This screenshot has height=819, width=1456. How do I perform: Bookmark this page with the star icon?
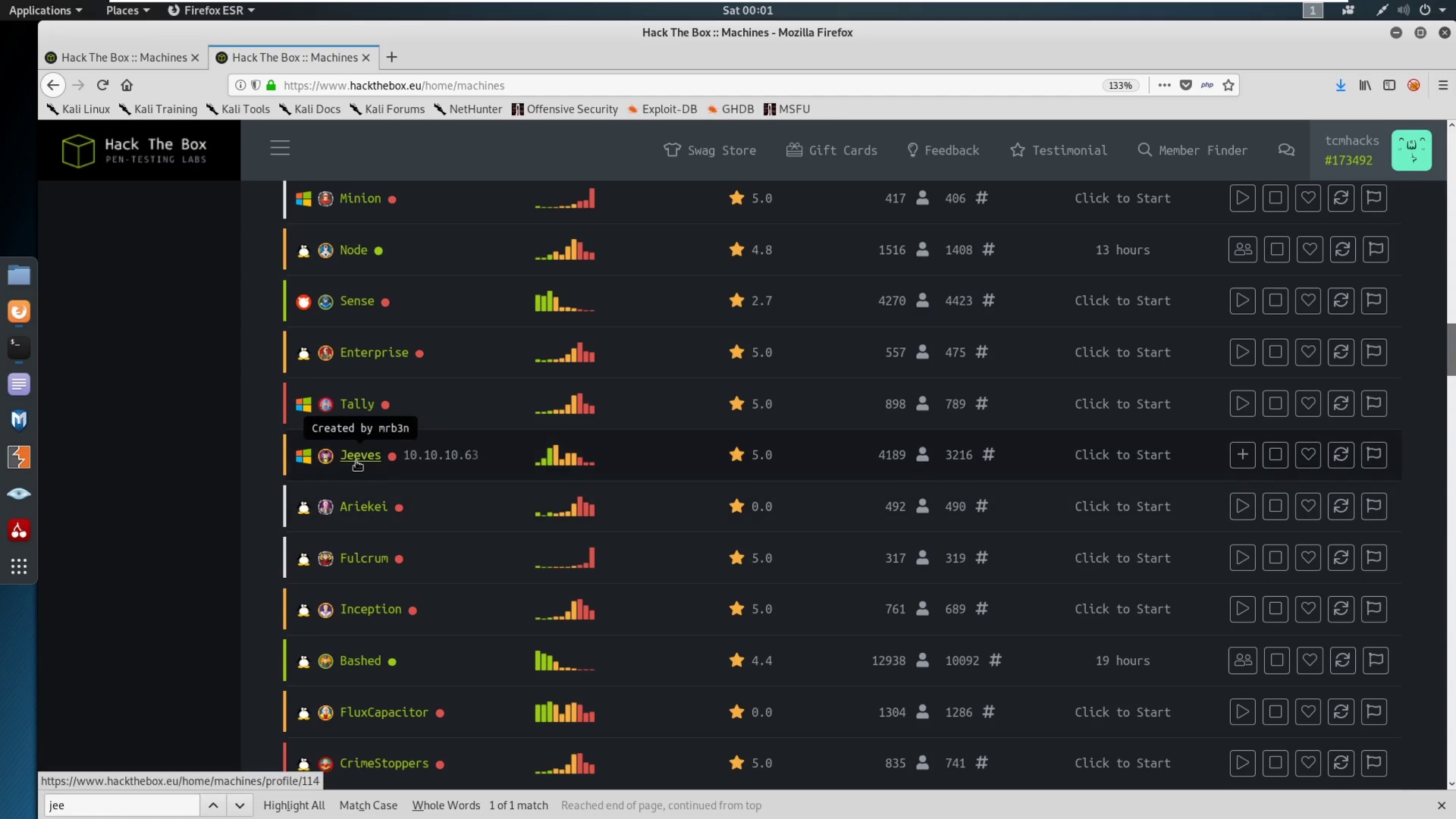[x=1228, y=85]
